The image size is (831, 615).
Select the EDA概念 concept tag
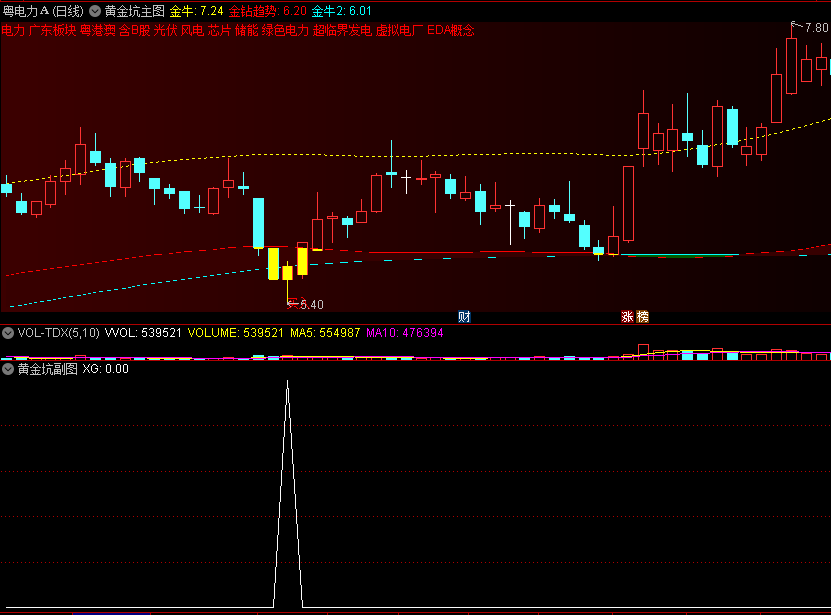pos(450,31)
